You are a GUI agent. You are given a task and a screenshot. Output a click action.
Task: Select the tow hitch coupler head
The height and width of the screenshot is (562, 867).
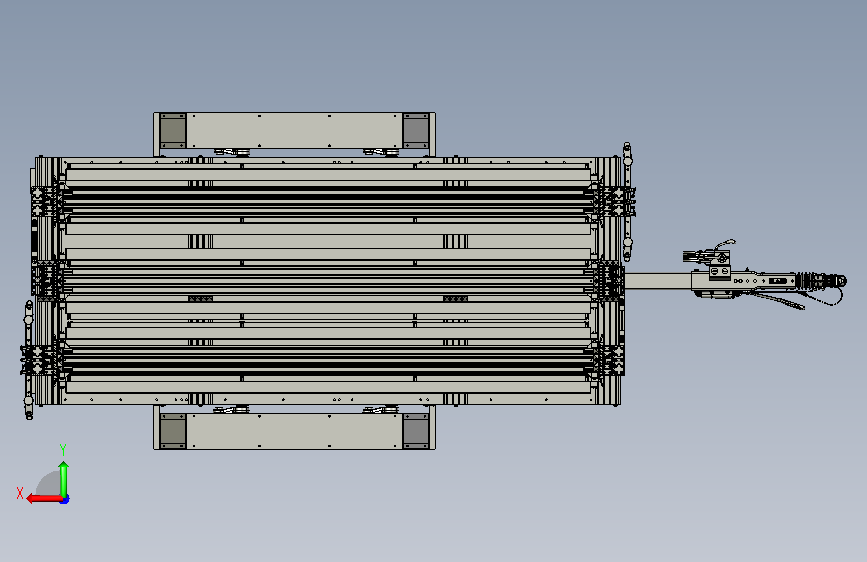[x=819, y=281]
